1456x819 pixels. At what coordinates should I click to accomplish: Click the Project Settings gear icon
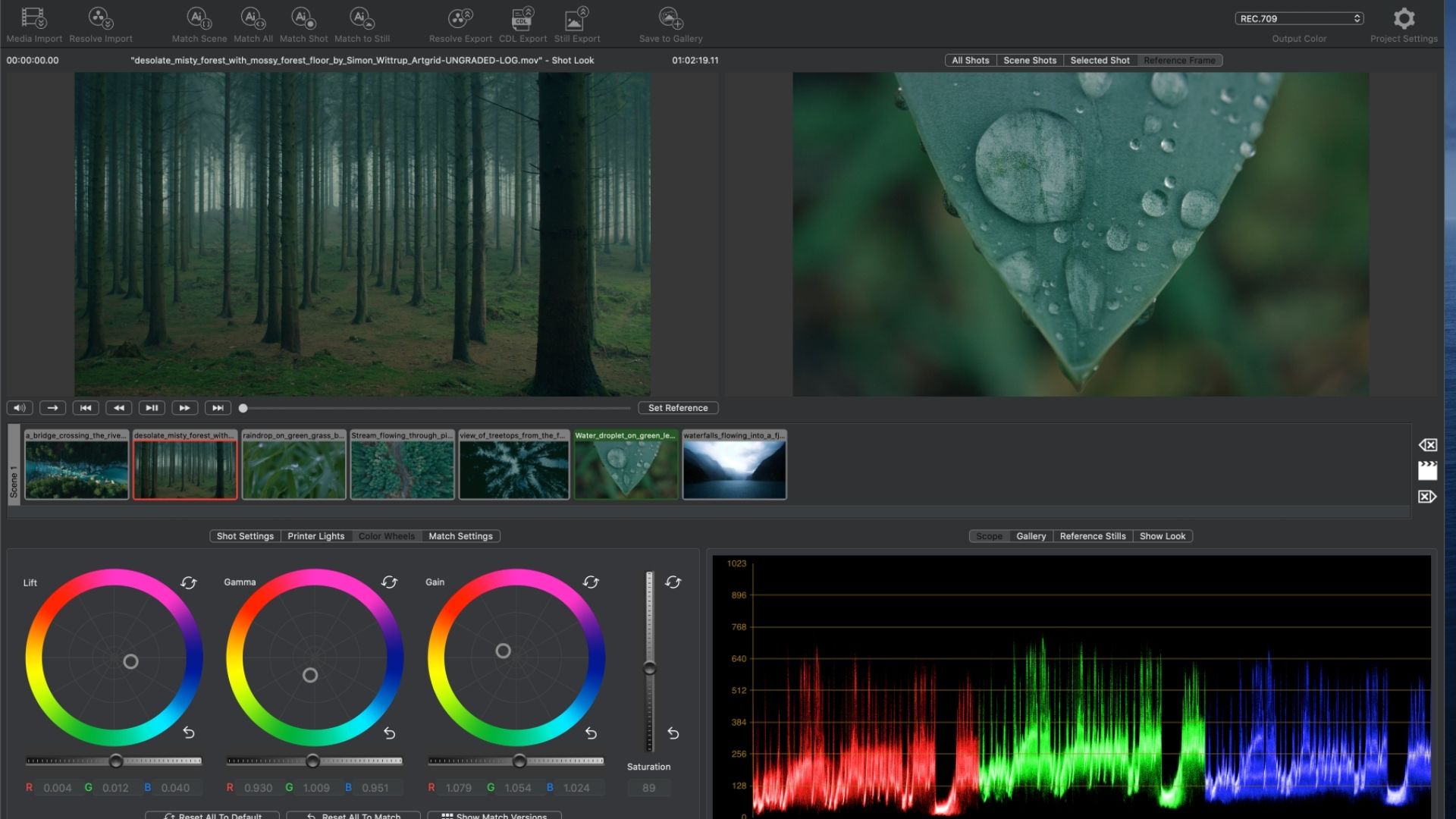click(x=1405, y=18)
